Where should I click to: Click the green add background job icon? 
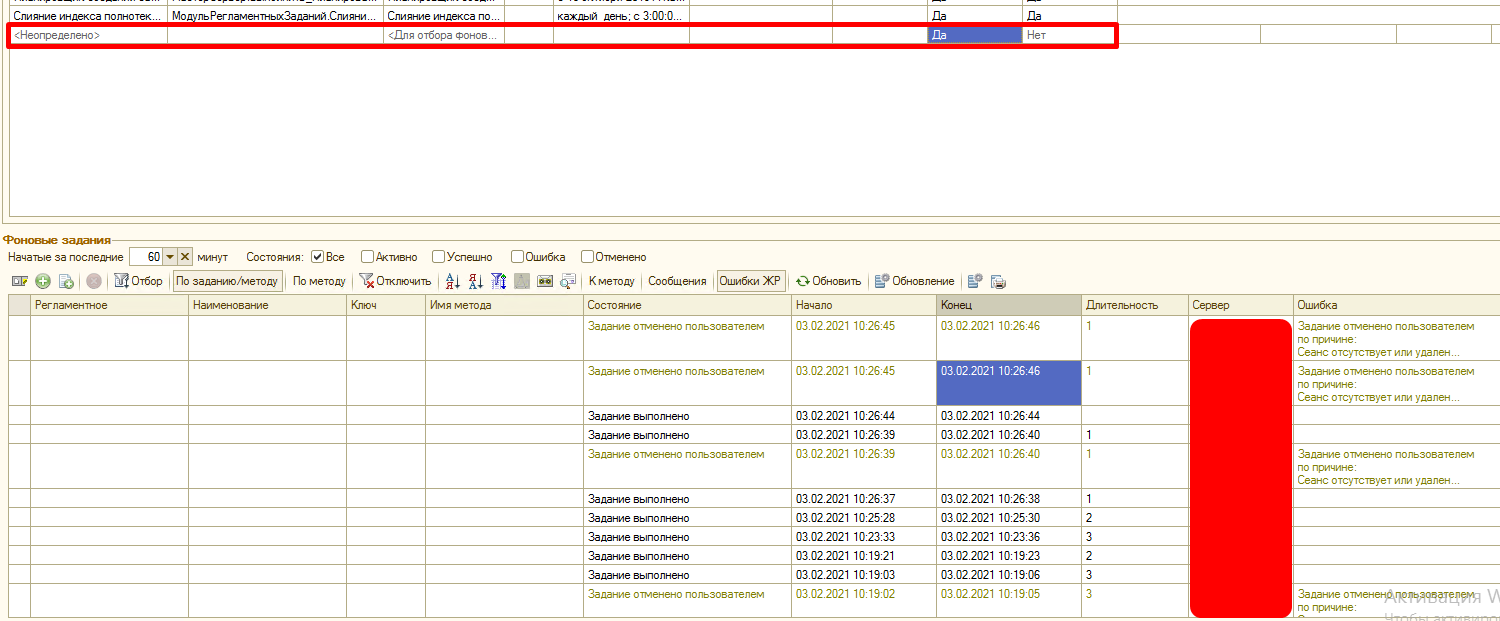click(x=43, y=281)
